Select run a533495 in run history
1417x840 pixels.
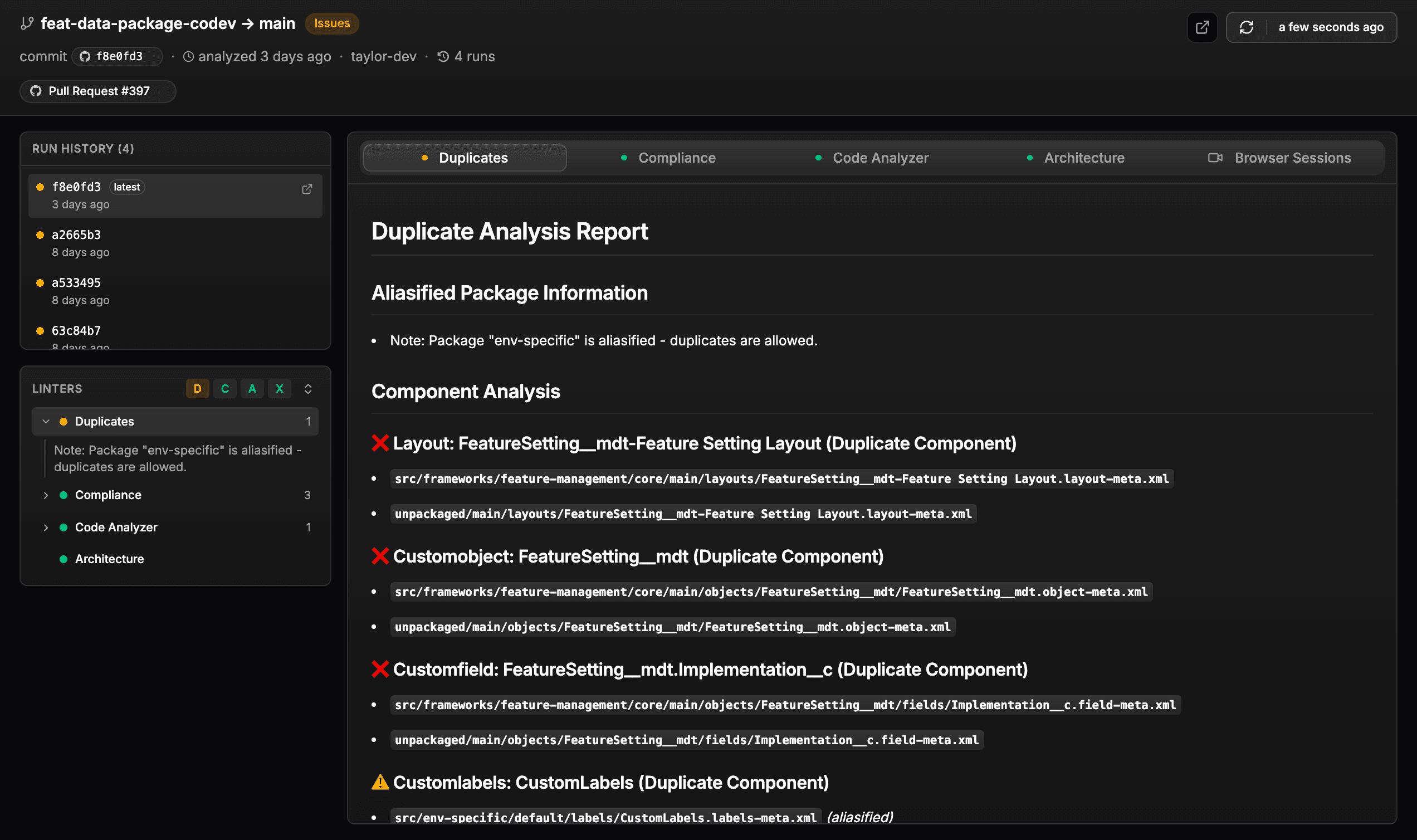click(175, 291)
